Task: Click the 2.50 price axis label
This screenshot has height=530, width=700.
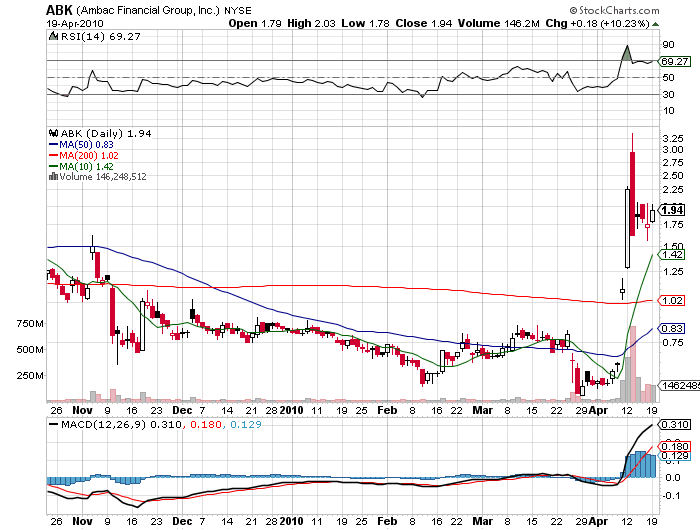Action: (673, 175)
